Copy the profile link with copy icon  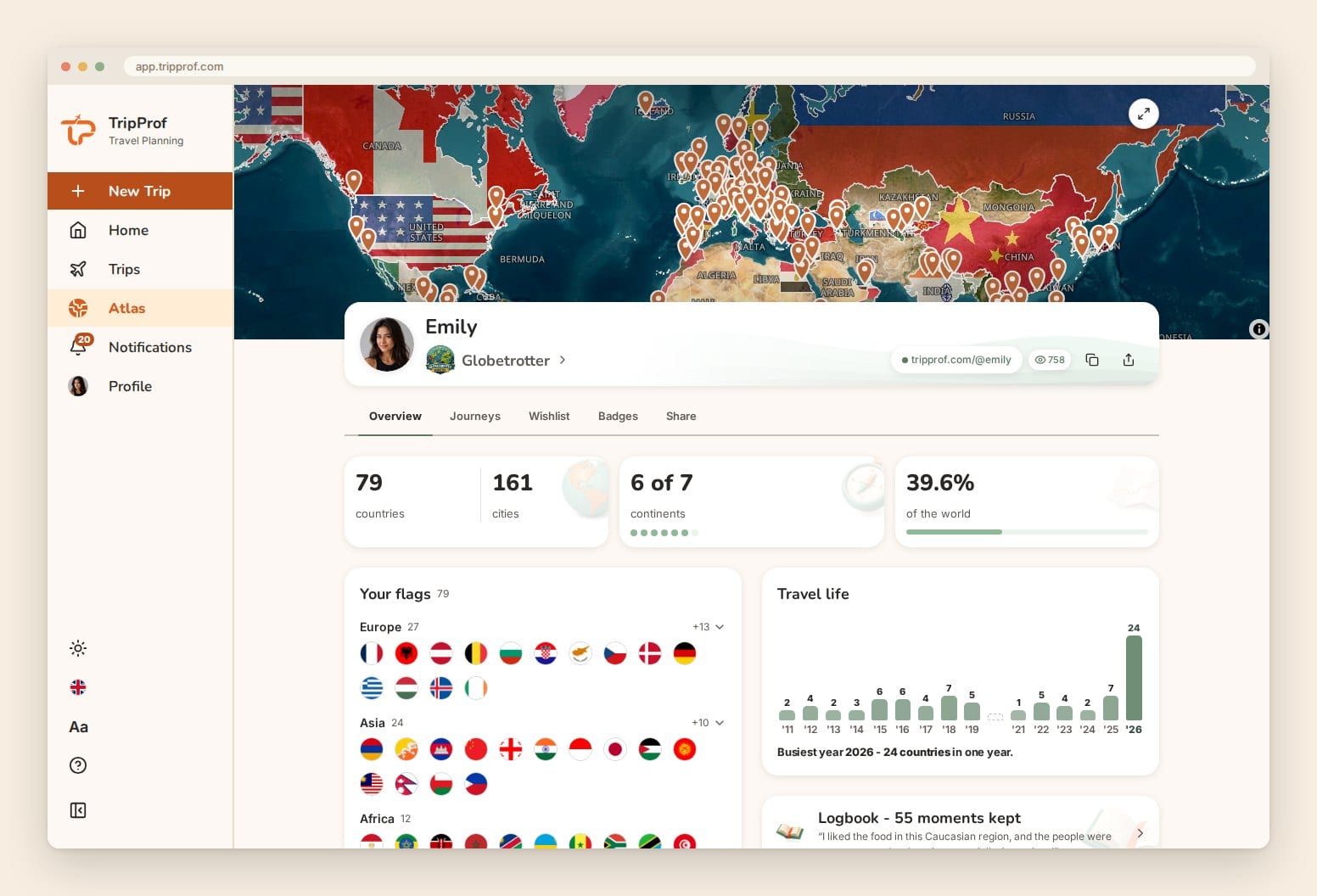(1092, 360)
